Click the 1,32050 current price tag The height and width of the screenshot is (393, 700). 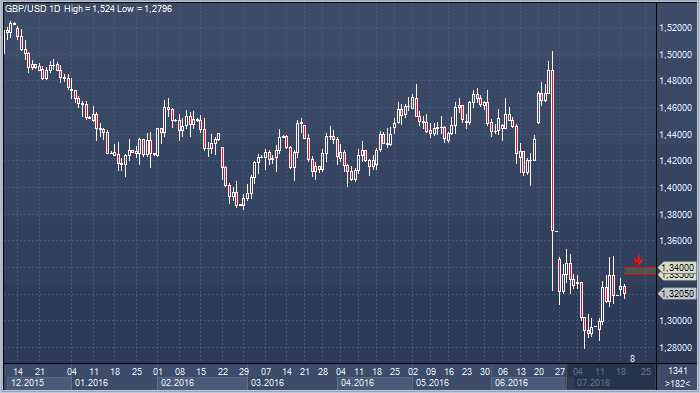point(677,293)
